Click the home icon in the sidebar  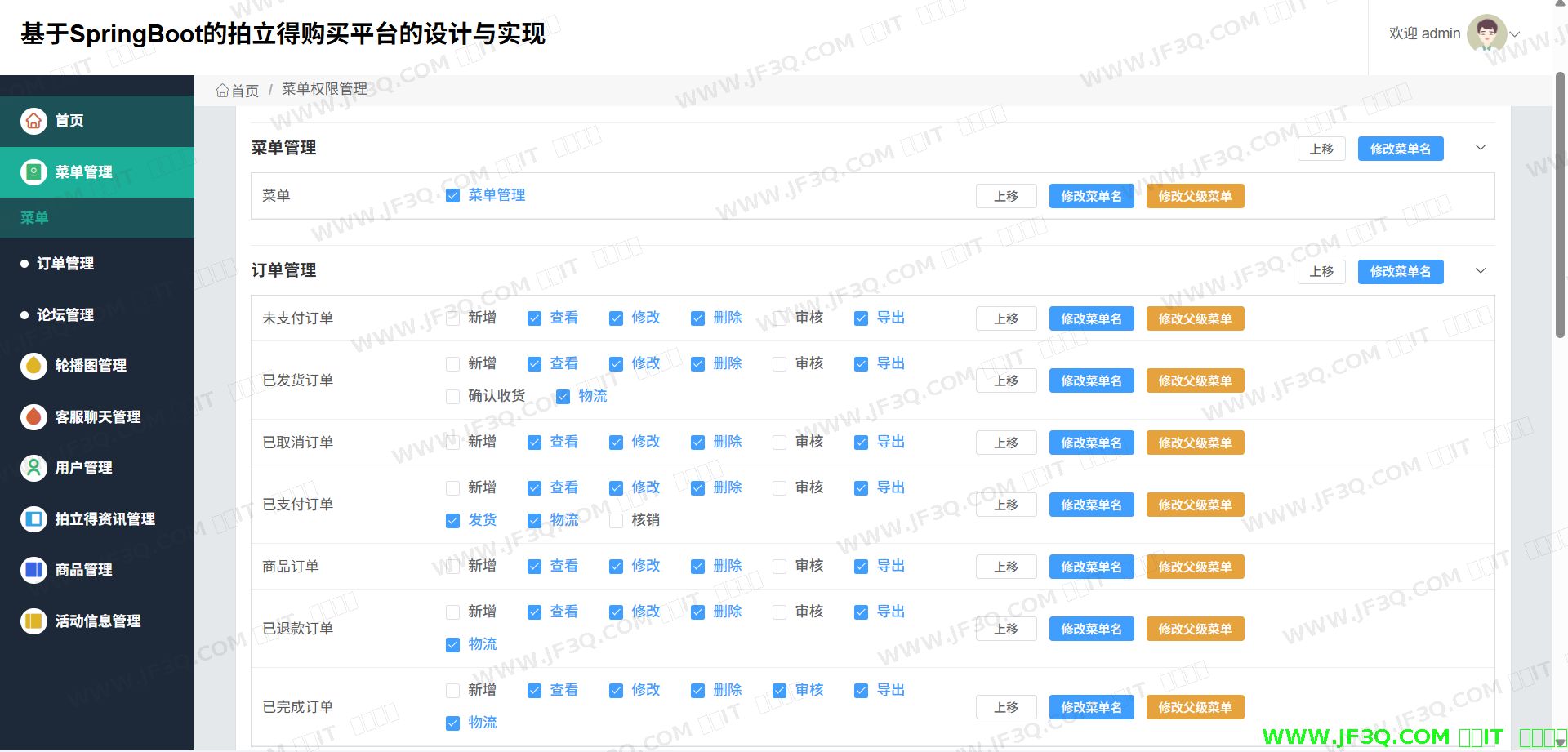33,121
